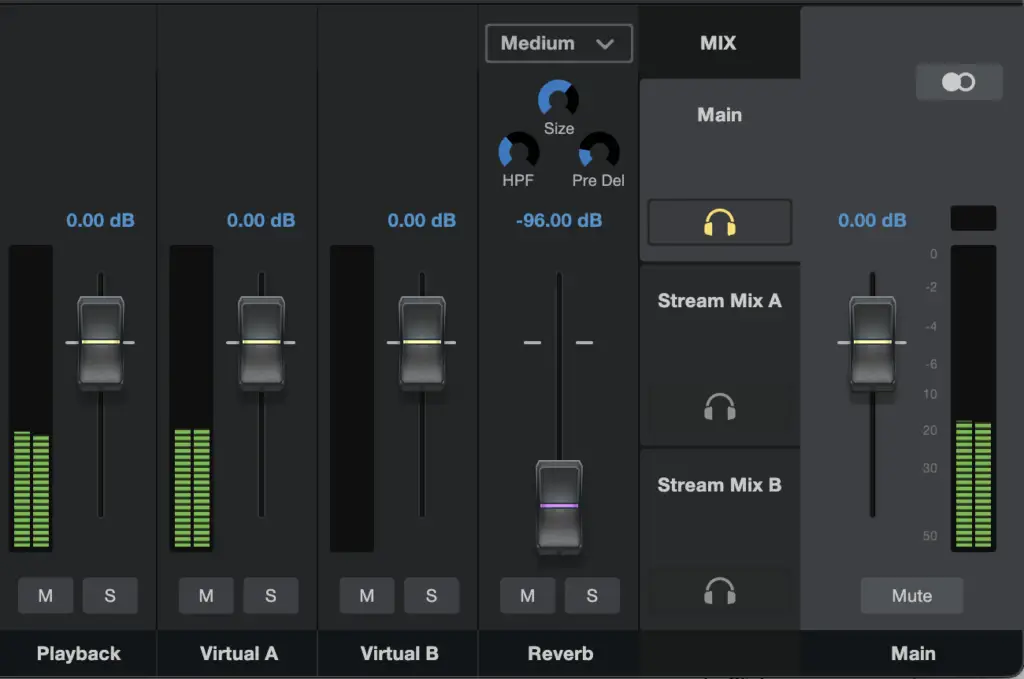Solo the Playback channel
The width and height of the screenshot is (1024, 679).
[x=110, y=595]
